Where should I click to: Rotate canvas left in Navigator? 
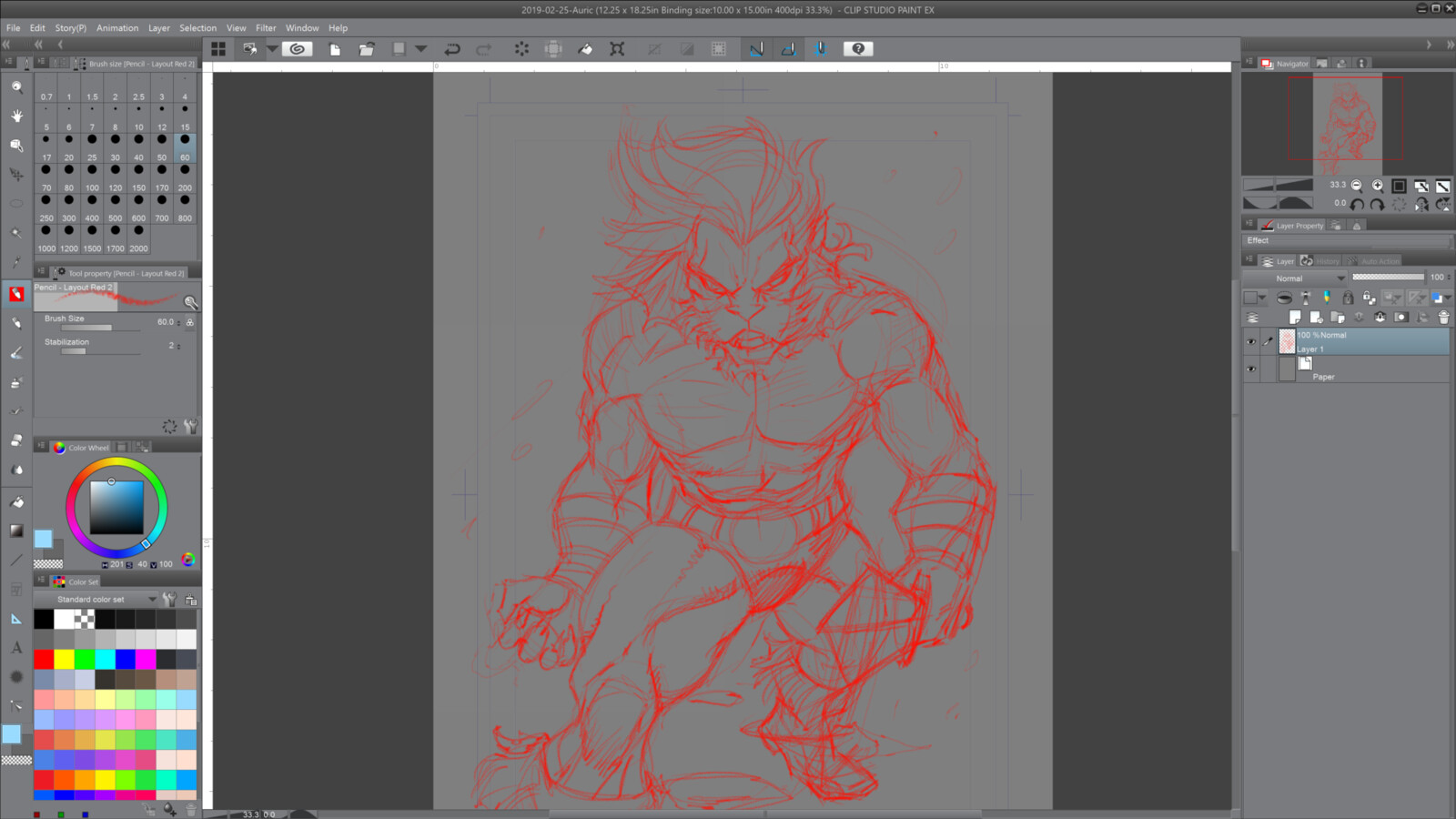(x=1357, y=204)
